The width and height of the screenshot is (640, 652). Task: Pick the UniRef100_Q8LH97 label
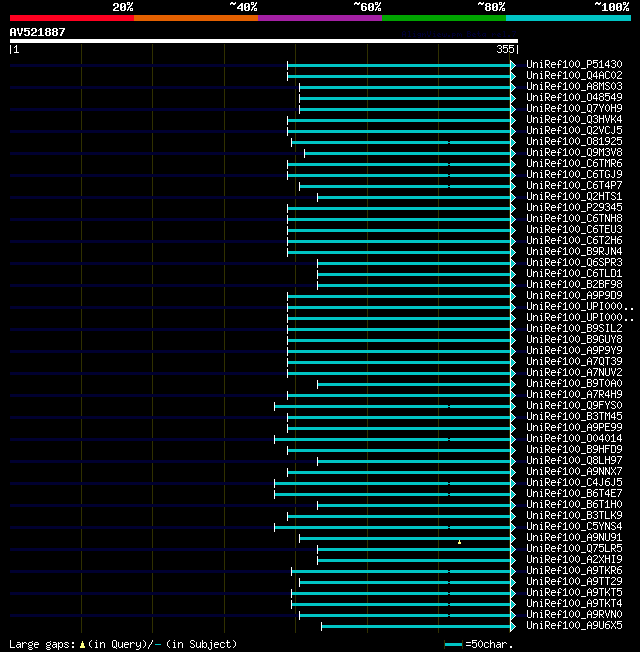574,460
